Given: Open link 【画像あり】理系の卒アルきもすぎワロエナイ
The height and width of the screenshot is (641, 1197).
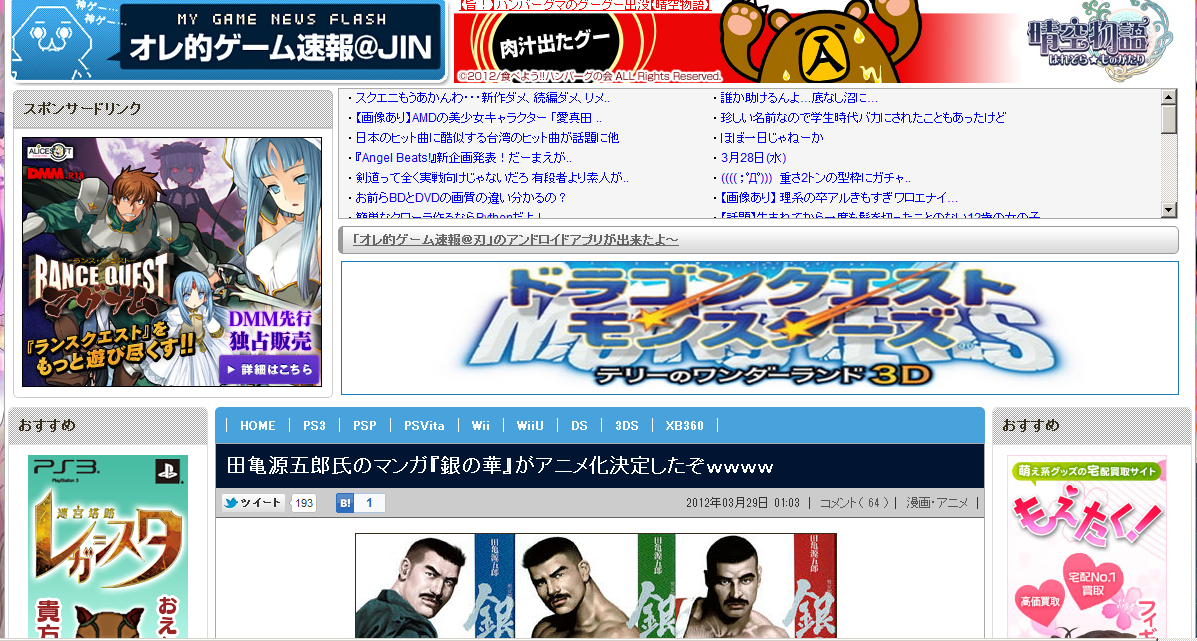Looking at the screenshot, I should click(839, 197).
